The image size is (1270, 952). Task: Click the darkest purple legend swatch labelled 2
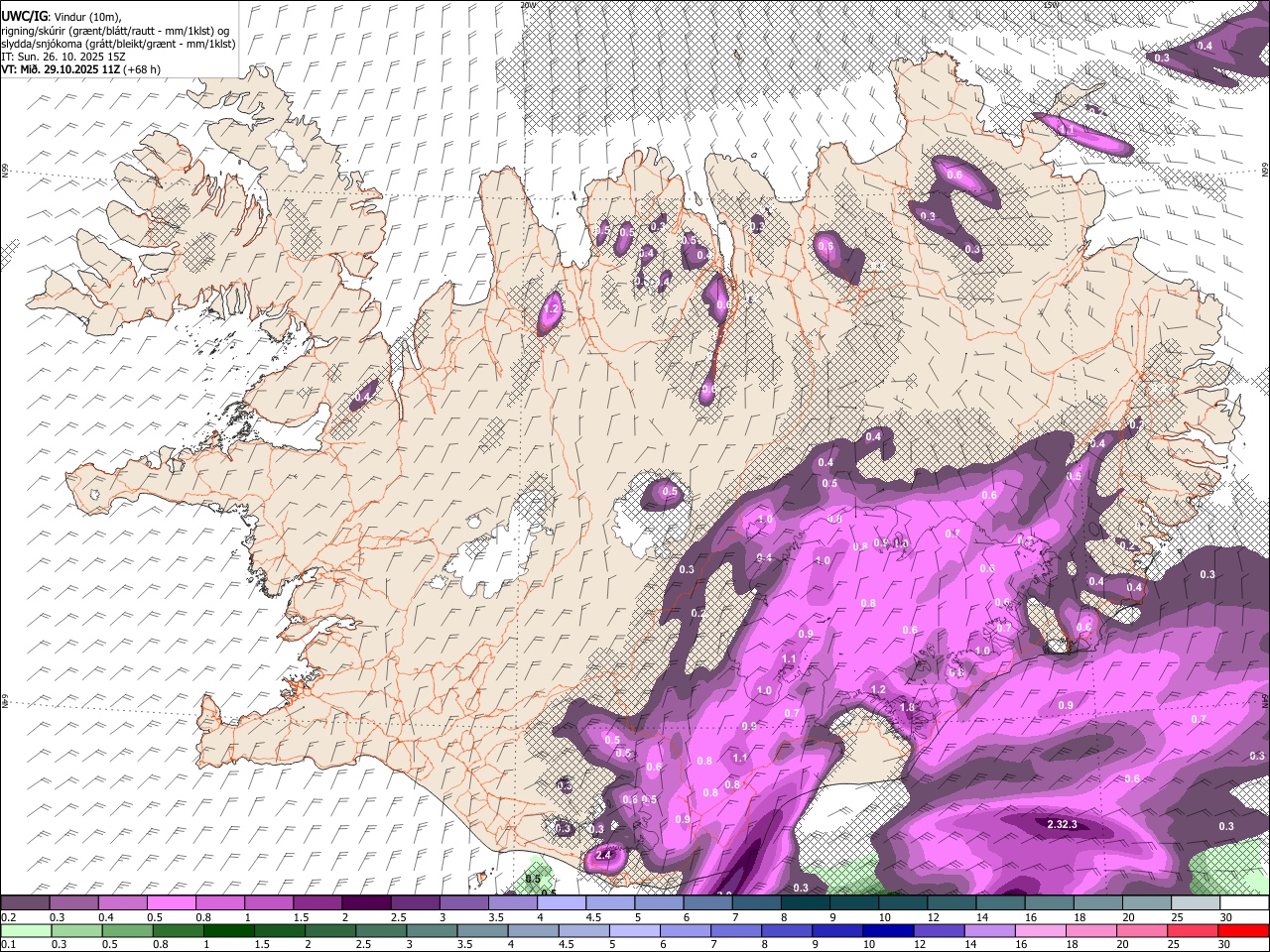tap(366, 903)
